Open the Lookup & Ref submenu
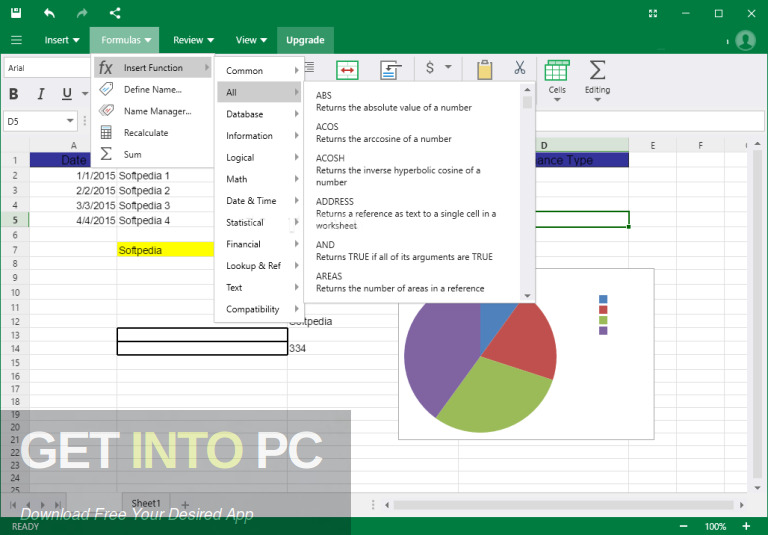 pyautogui.click(x=259, y=266)
